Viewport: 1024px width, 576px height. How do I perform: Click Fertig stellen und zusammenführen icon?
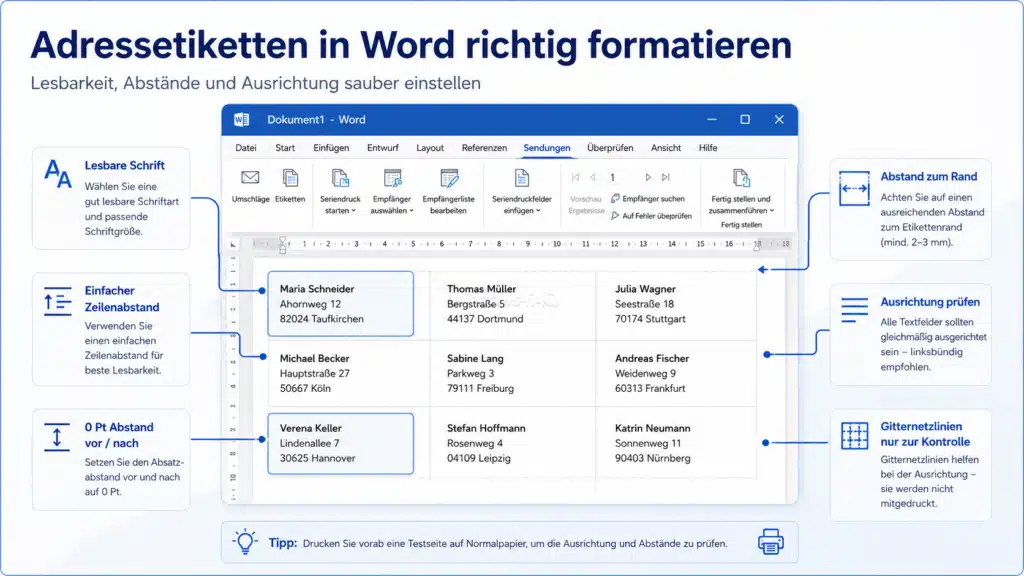(x=741, y=178)
